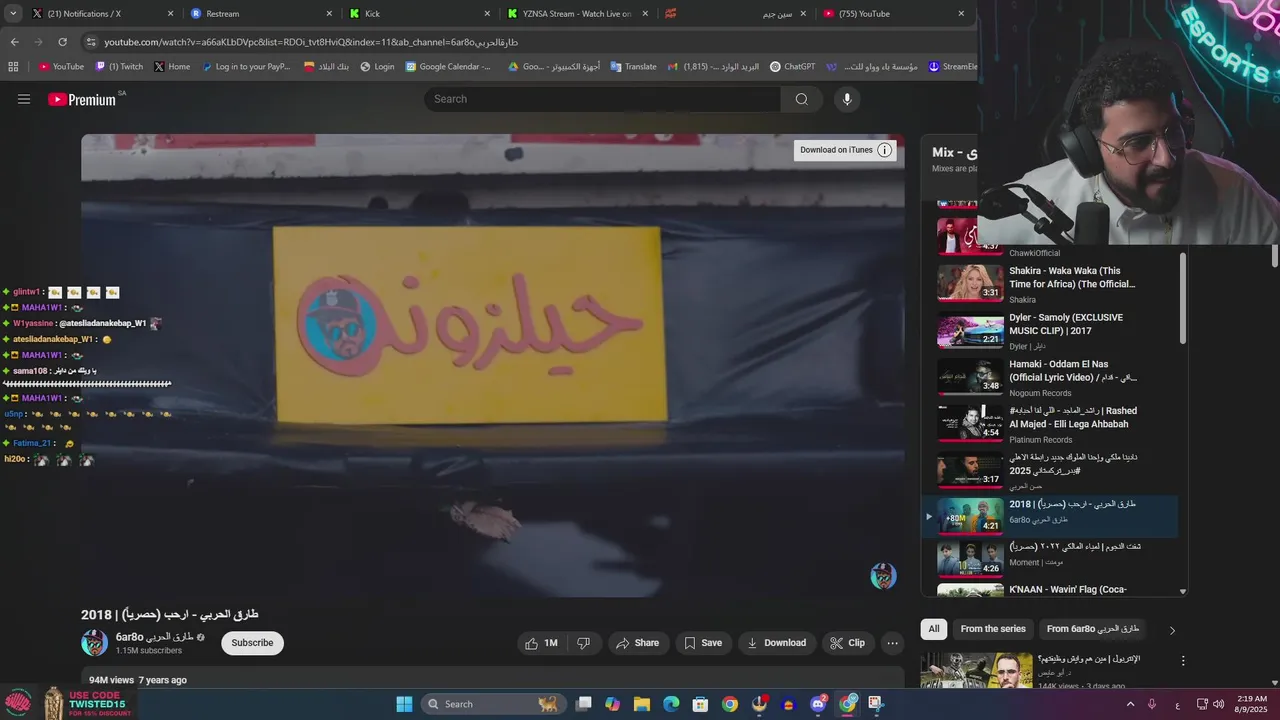Viewport: 1280px width, 720px height.
Task: Open the X Home bookmark
Action: 172,67
